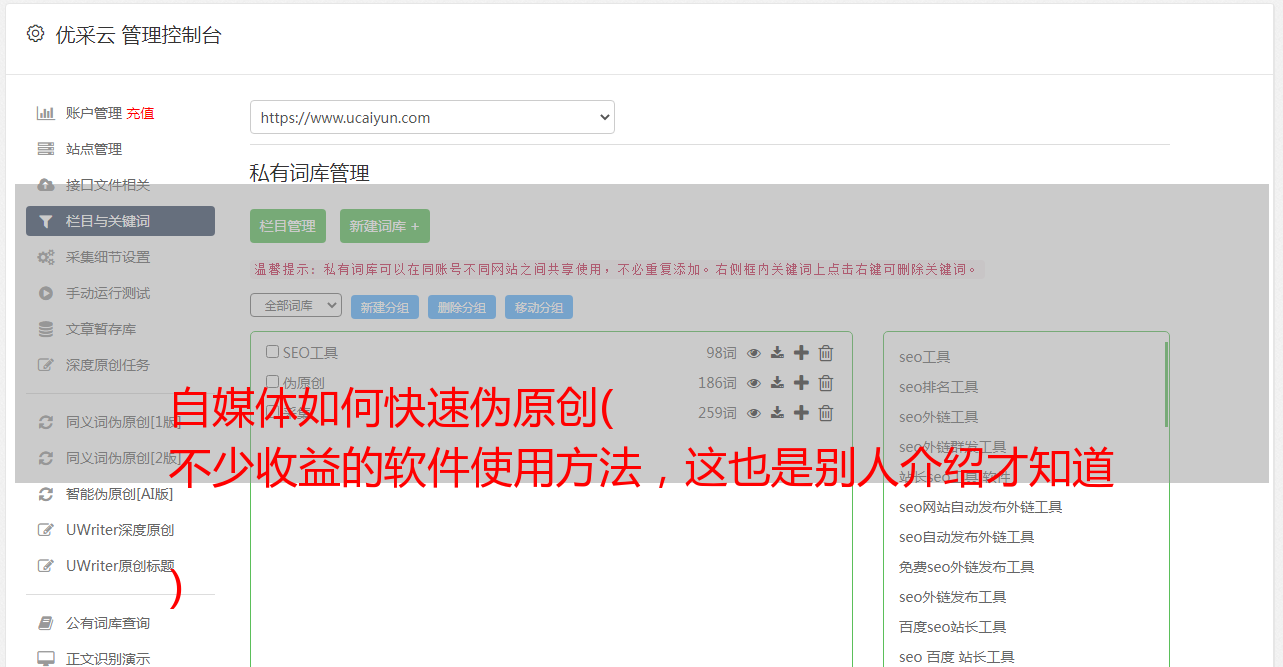Click the database icon for 文章暂存库
Viewport: 1283px width, 667px height.
pyautogui.click(x=46, y=329)
